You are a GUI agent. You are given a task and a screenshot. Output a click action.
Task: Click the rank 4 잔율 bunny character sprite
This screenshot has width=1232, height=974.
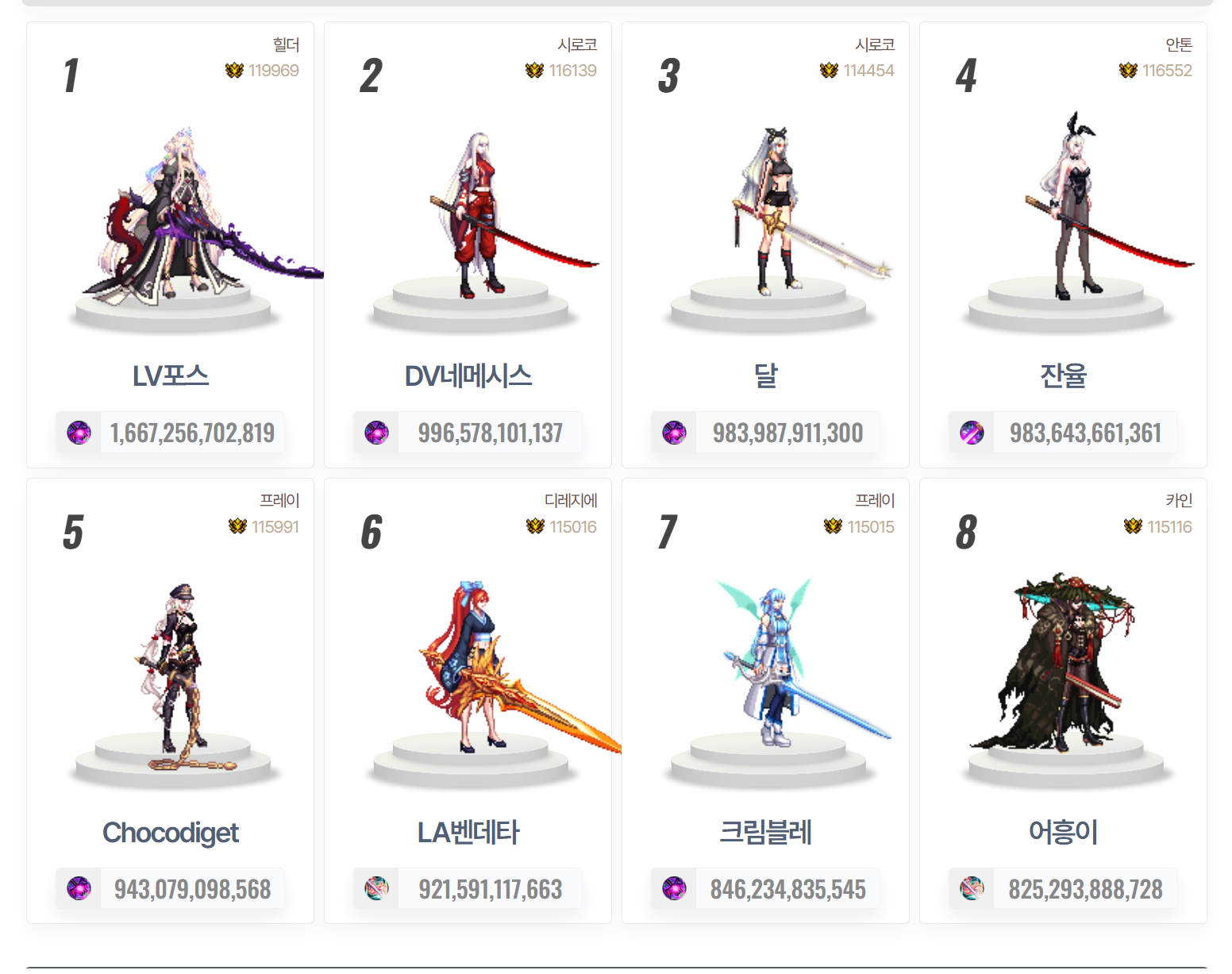(x=1072, y=206)
